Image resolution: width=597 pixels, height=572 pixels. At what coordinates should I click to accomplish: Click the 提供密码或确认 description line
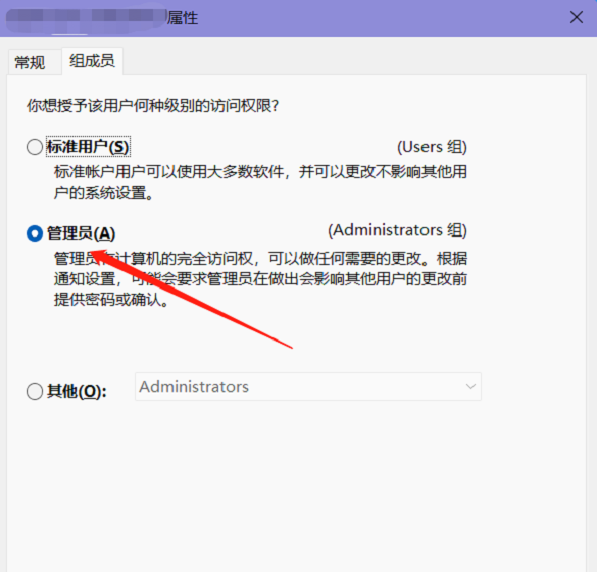coord(111,300)
